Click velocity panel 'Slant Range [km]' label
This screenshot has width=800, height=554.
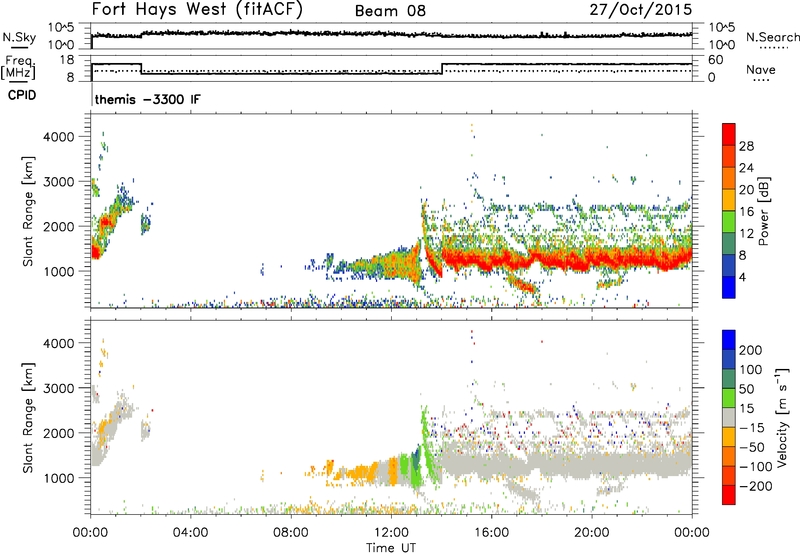coord(28,418)
